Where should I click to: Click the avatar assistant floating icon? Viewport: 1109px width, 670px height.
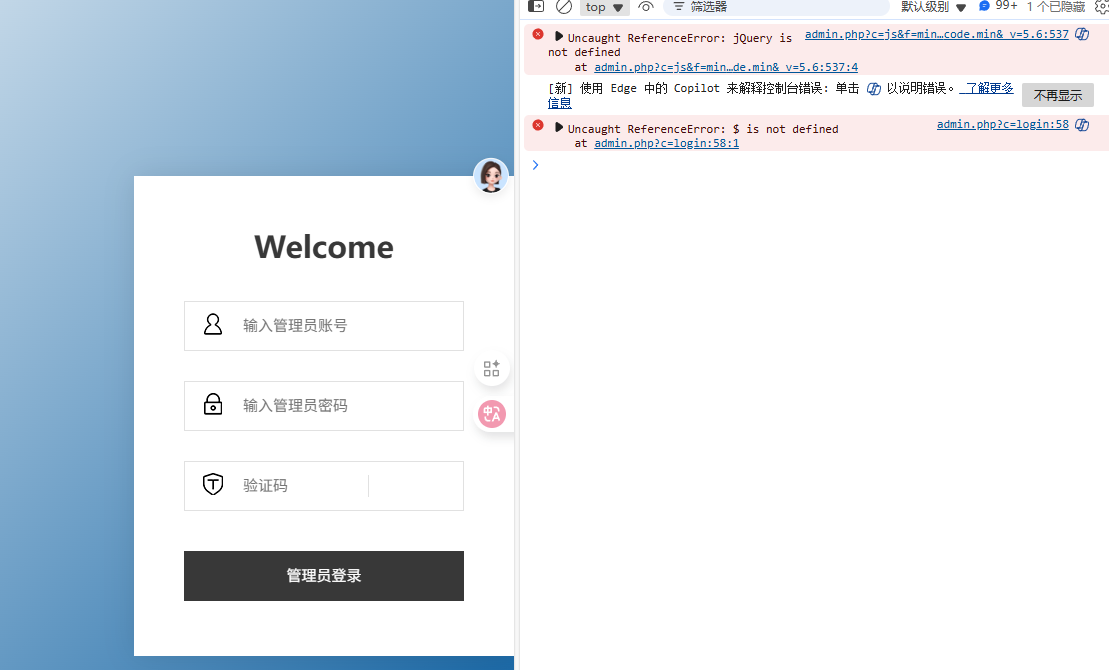pyautogui.click(x=491, y=176)
